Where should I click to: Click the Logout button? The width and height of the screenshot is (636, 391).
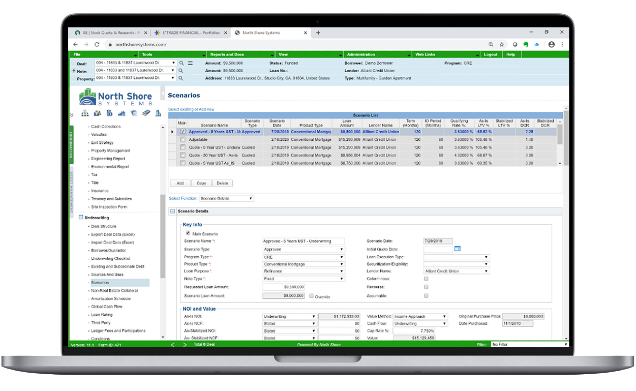[491, 54]
